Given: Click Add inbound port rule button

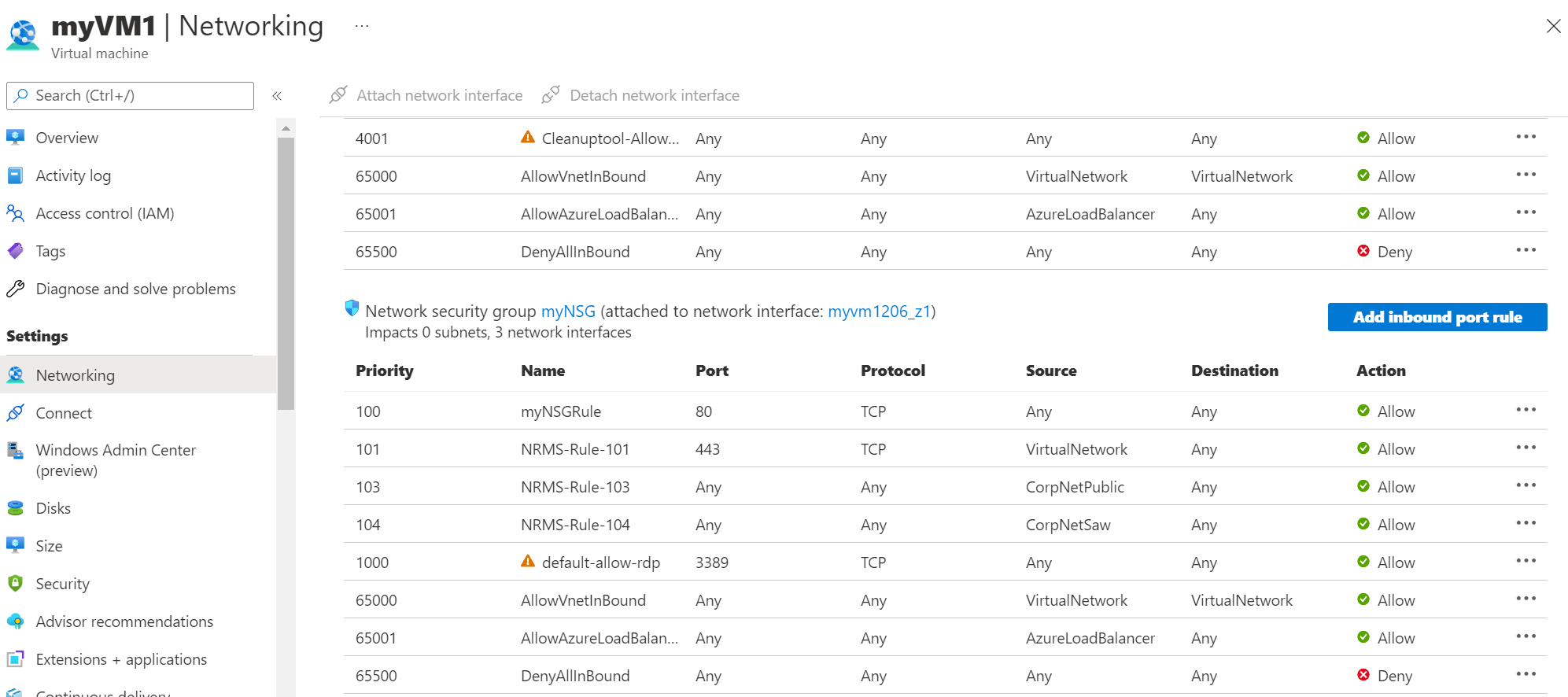Looking at the screenshot, I should coord(1437,317).
